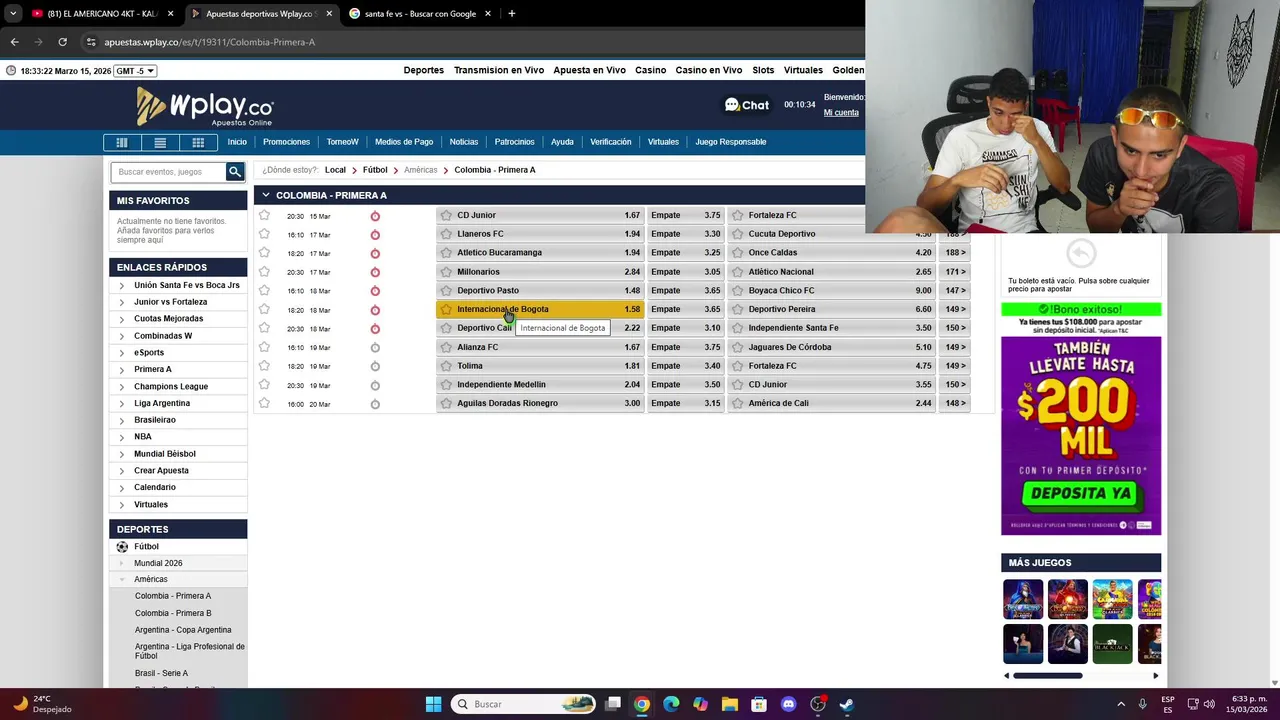Go to Medios de Pago navbar item
The image size is (1280, 720).
pyautogui.click(x=404, y=142)
